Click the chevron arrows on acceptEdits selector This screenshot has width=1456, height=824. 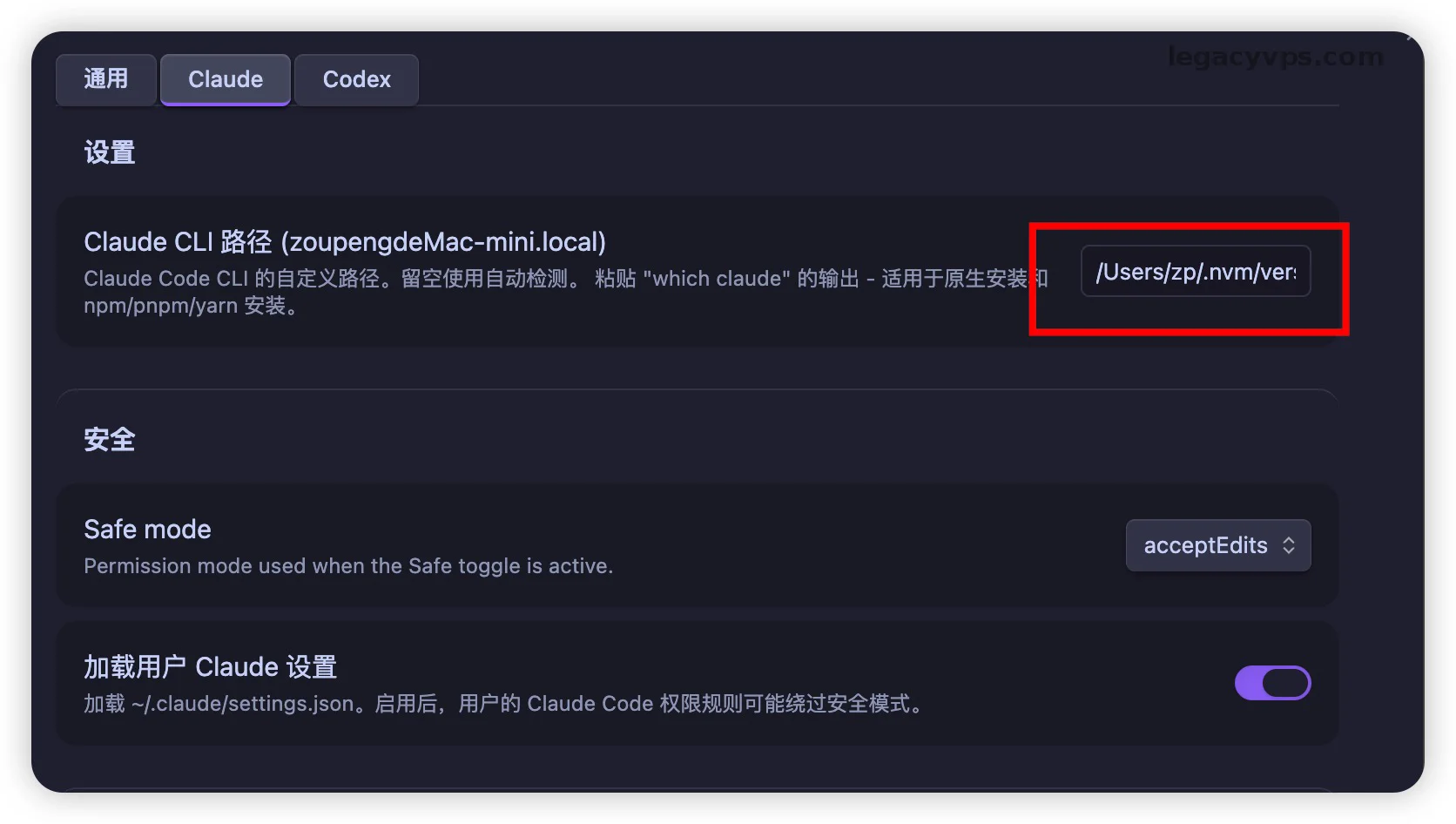(x=1289, y=545)
